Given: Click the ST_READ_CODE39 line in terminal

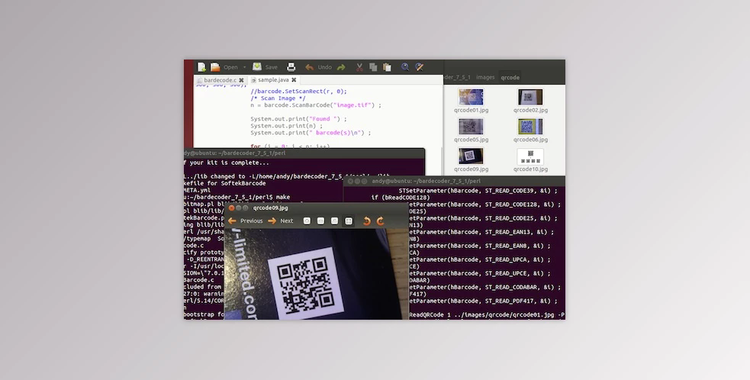Looking at the screenshot, I should coord(478,190).
